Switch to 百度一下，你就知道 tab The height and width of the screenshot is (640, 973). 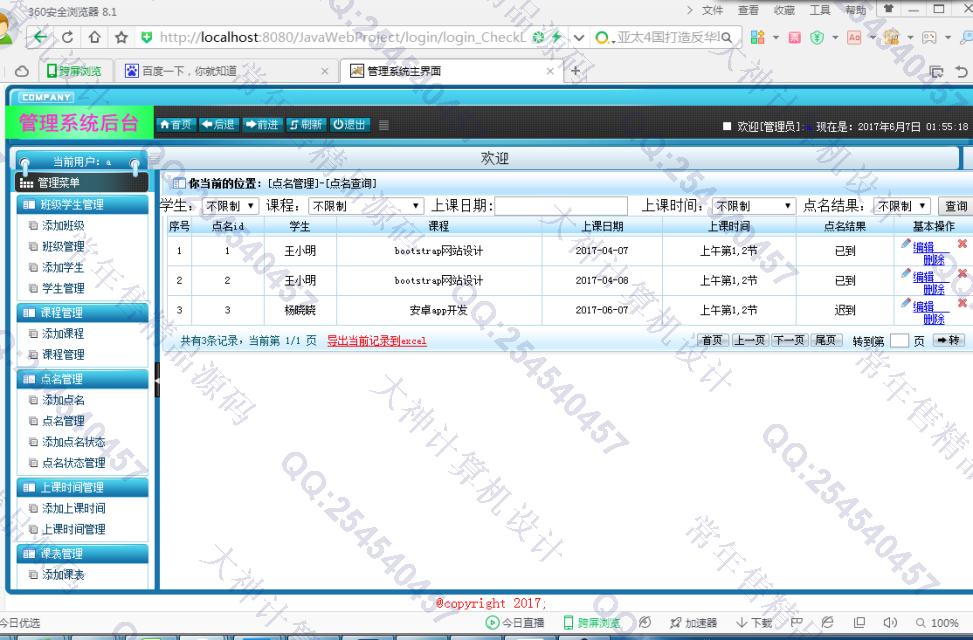click(x=189, y=71)
